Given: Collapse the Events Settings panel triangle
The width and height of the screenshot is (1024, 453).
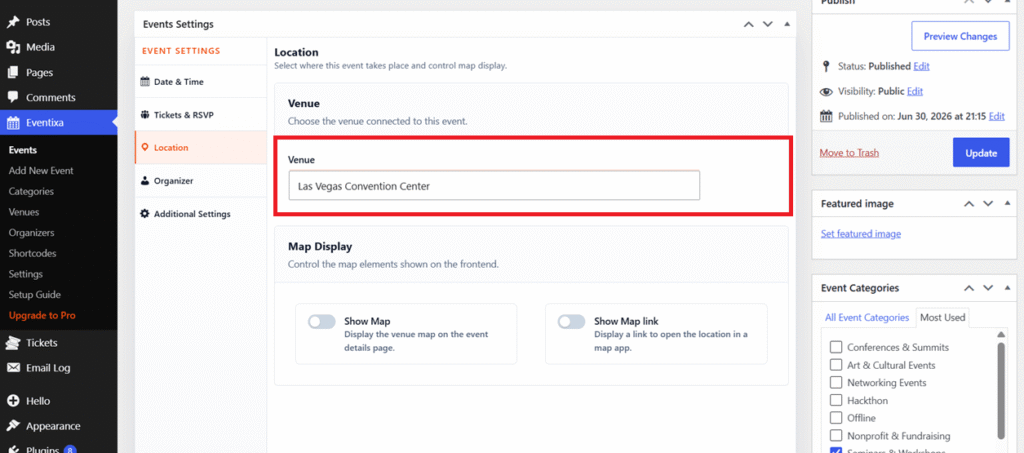Looking at the screenshot, I should tap(787, 24).
